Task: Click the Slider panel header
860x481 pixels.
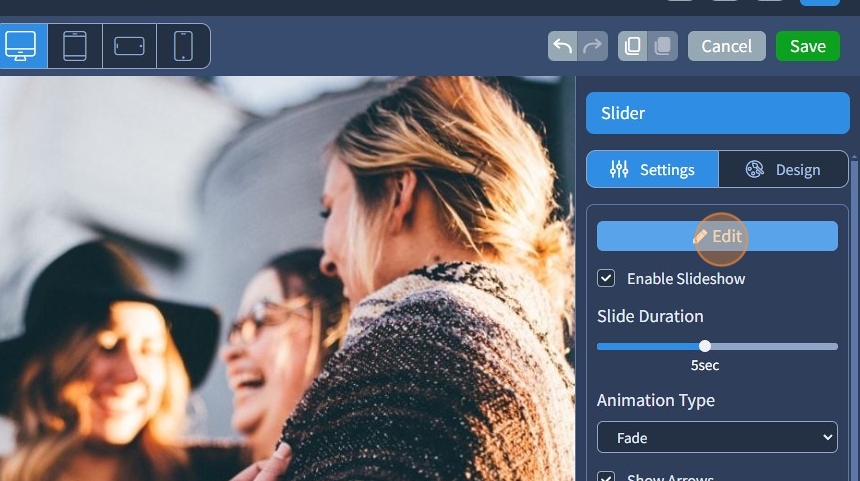Action: pyautogui.click(x=717, y=113)
